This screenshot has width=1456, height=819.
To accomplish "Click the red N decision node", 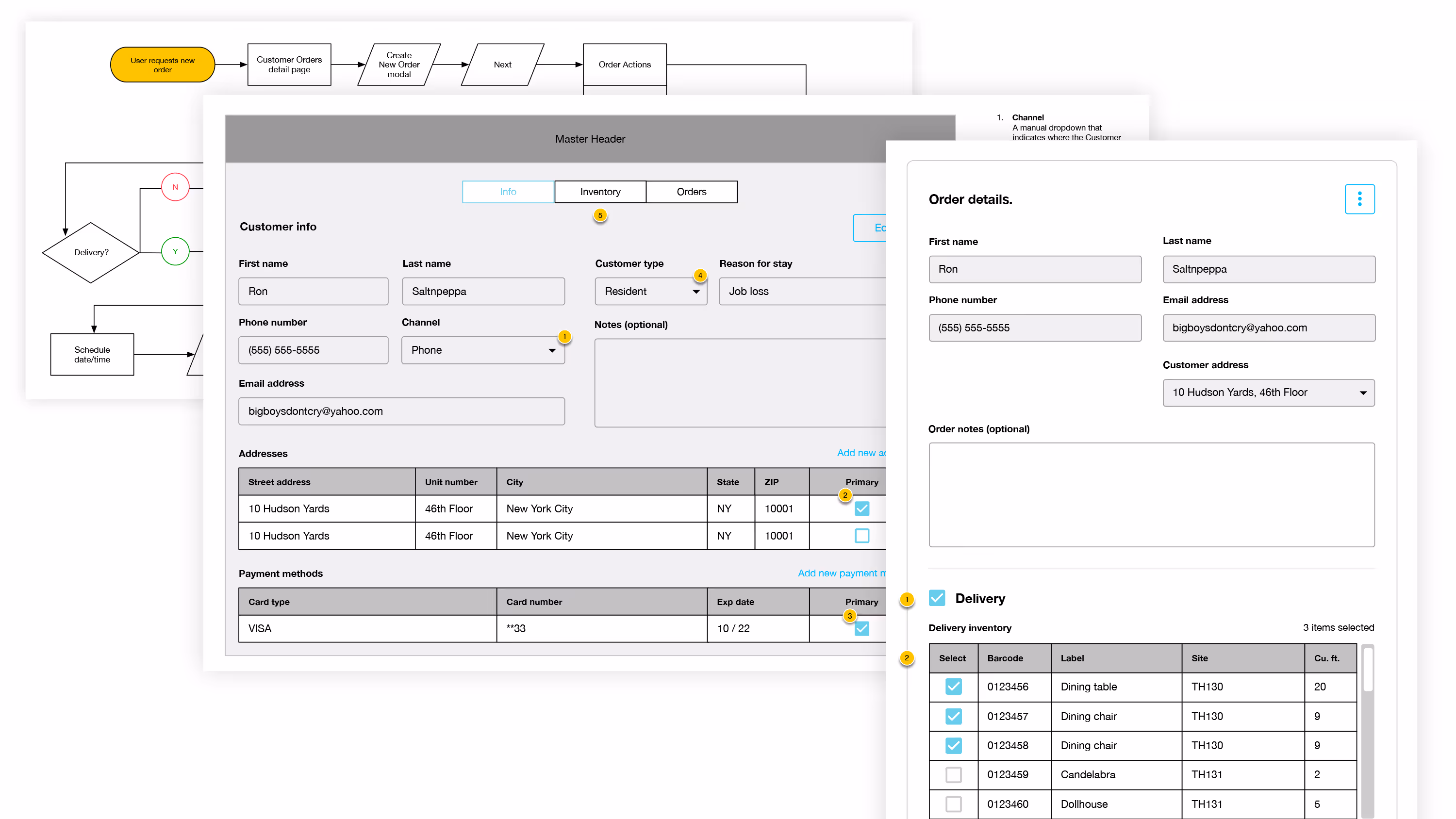I will click(175, 187).
